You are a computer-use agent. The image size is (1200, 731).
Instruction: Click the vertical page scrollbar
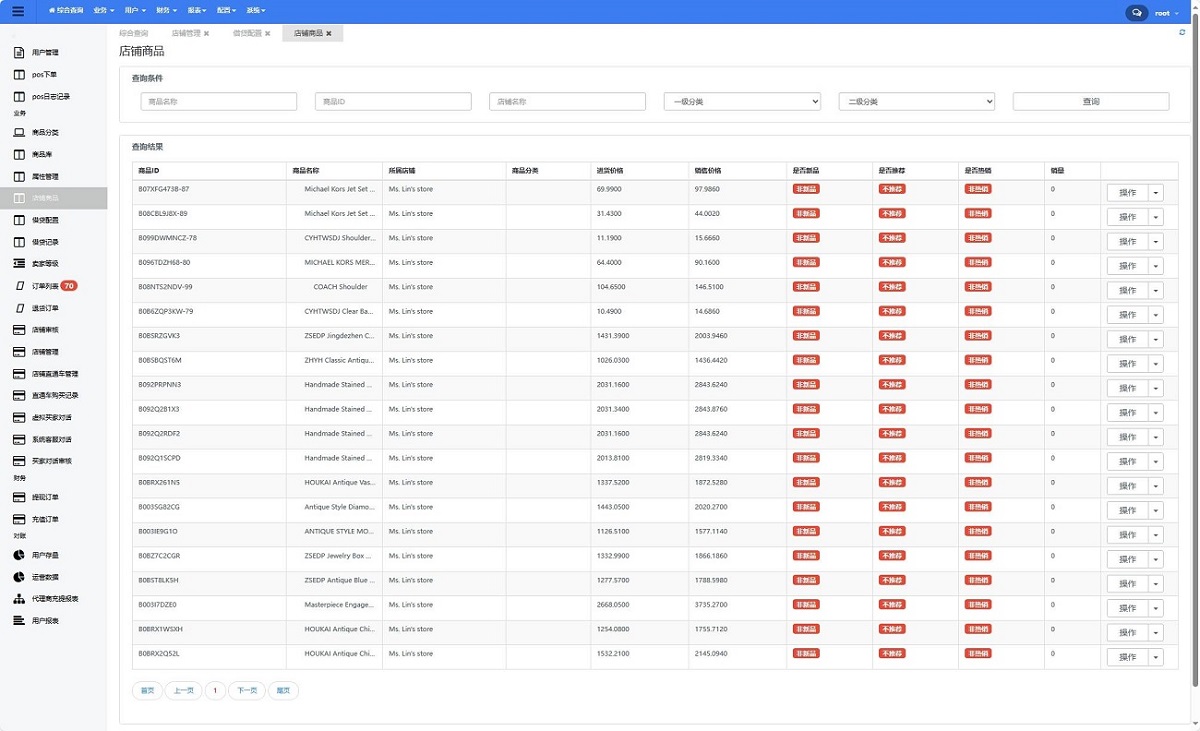pos(1195,350)
